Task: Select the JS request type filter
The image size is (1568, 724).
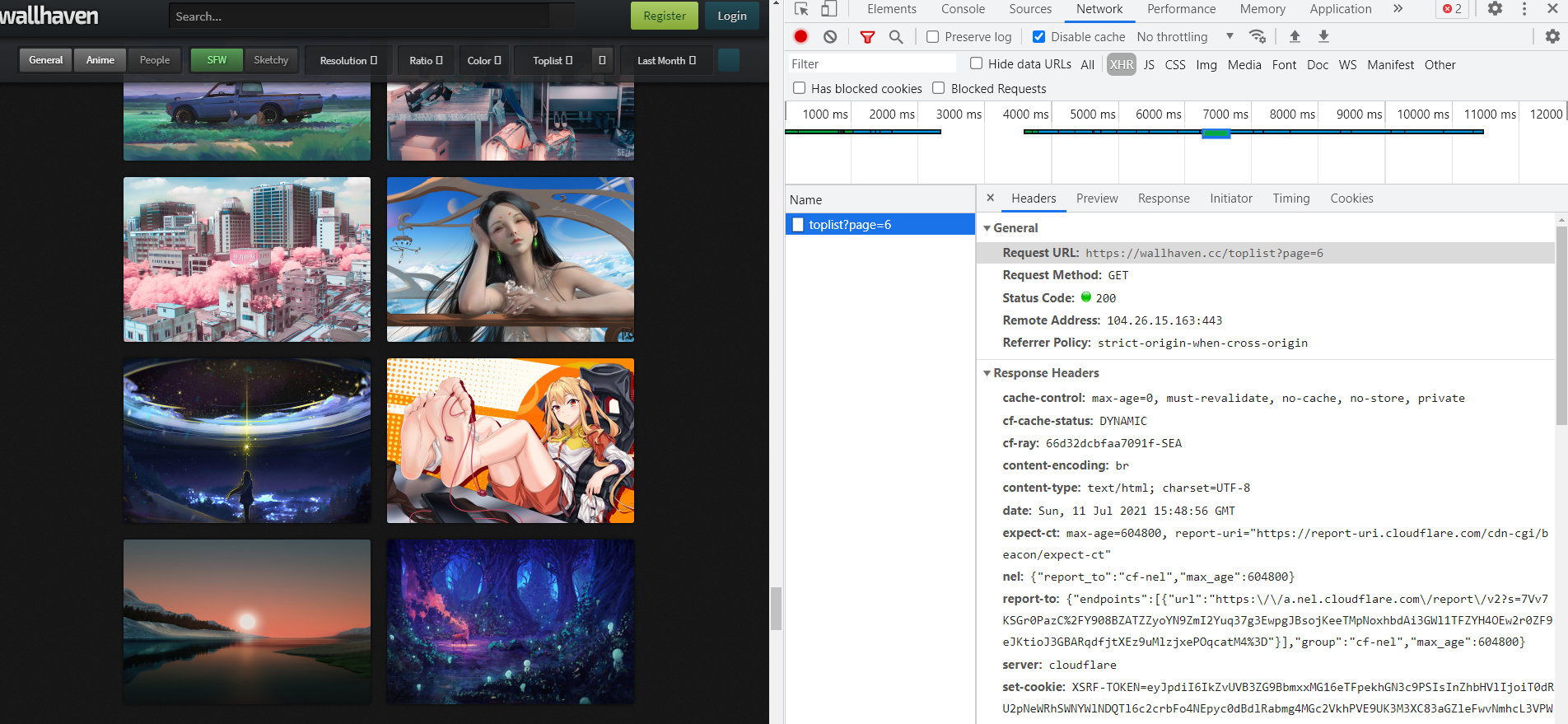Action: click(x=1149, y=64)
